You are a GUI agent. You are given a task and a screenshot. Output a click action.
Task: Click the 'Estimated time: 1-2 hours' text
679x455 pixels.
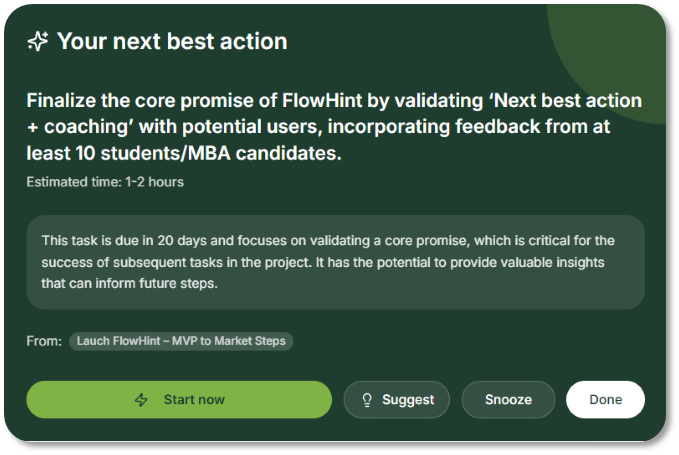coord(105,182)
